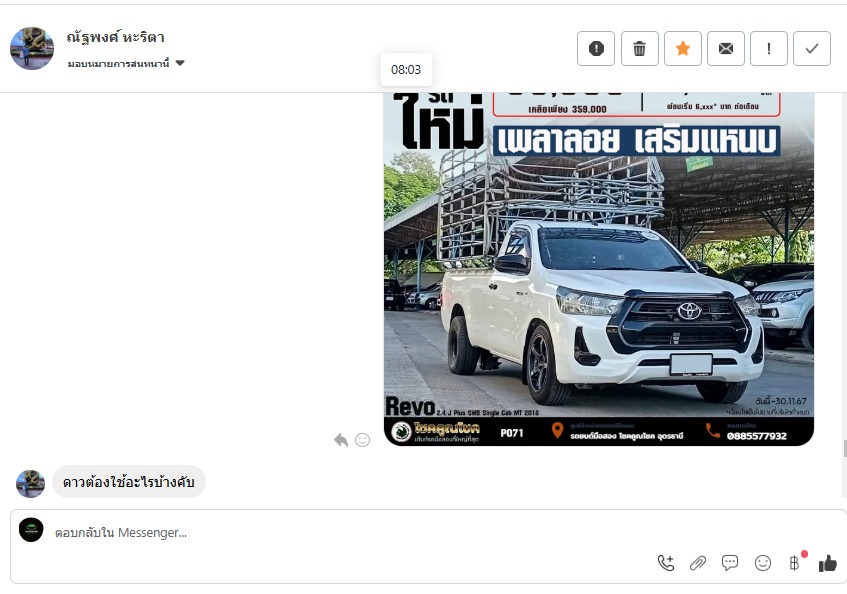Open the assign conversation dropdown

[x=126, y=64]
